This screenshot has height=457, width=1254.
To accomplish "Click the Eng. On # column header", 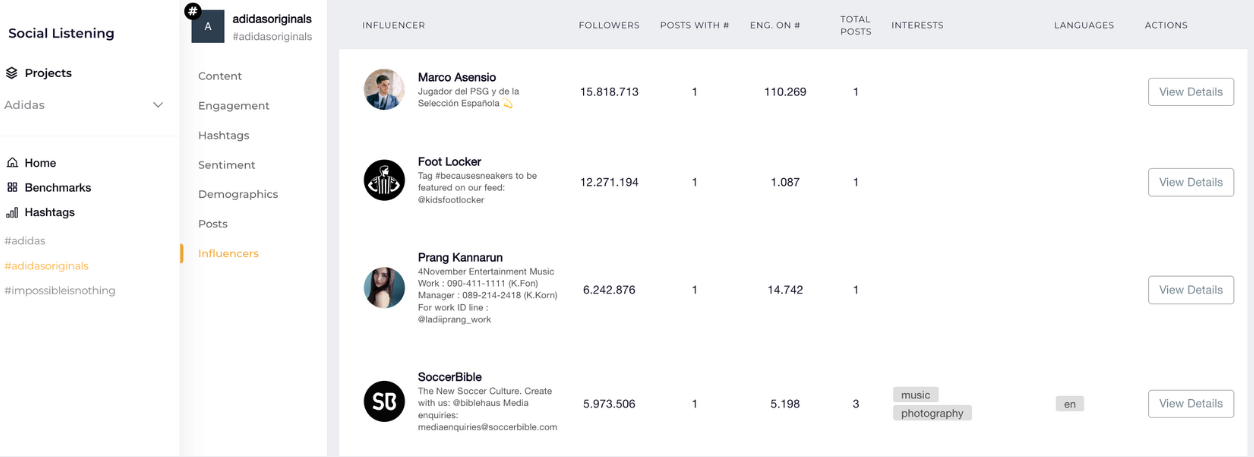I will (x=775, y=25).
